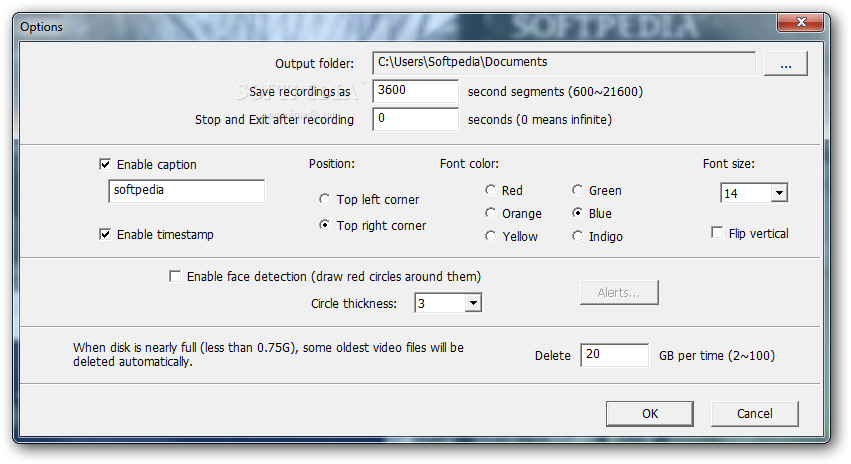
Task: Click the disk nearly full notice text
Action: 268,354
